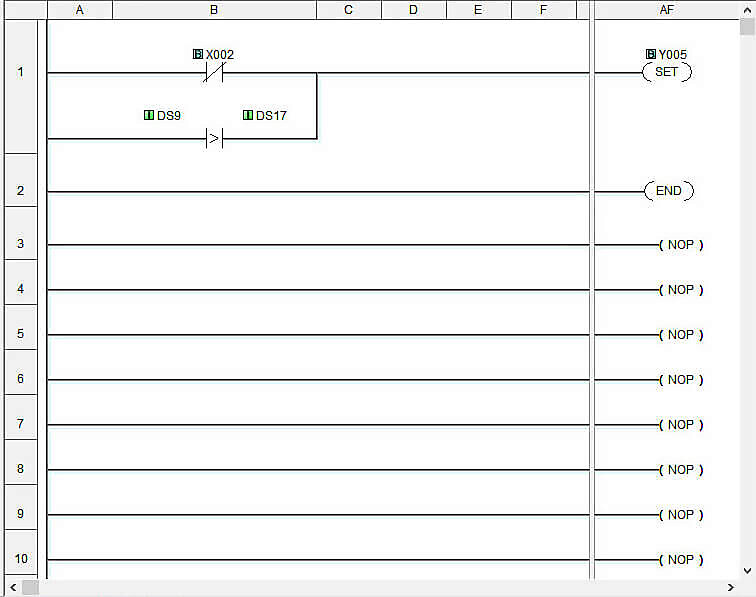Select column header A

(x=80, y=10)
